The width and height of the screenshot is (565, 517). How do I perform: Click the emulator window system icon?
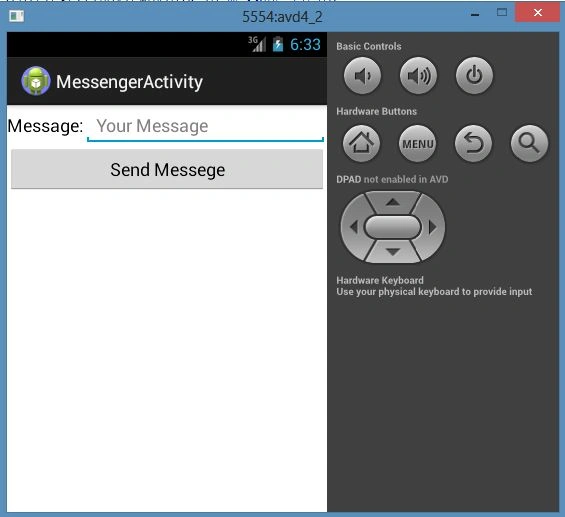click(x=17, y=16)
